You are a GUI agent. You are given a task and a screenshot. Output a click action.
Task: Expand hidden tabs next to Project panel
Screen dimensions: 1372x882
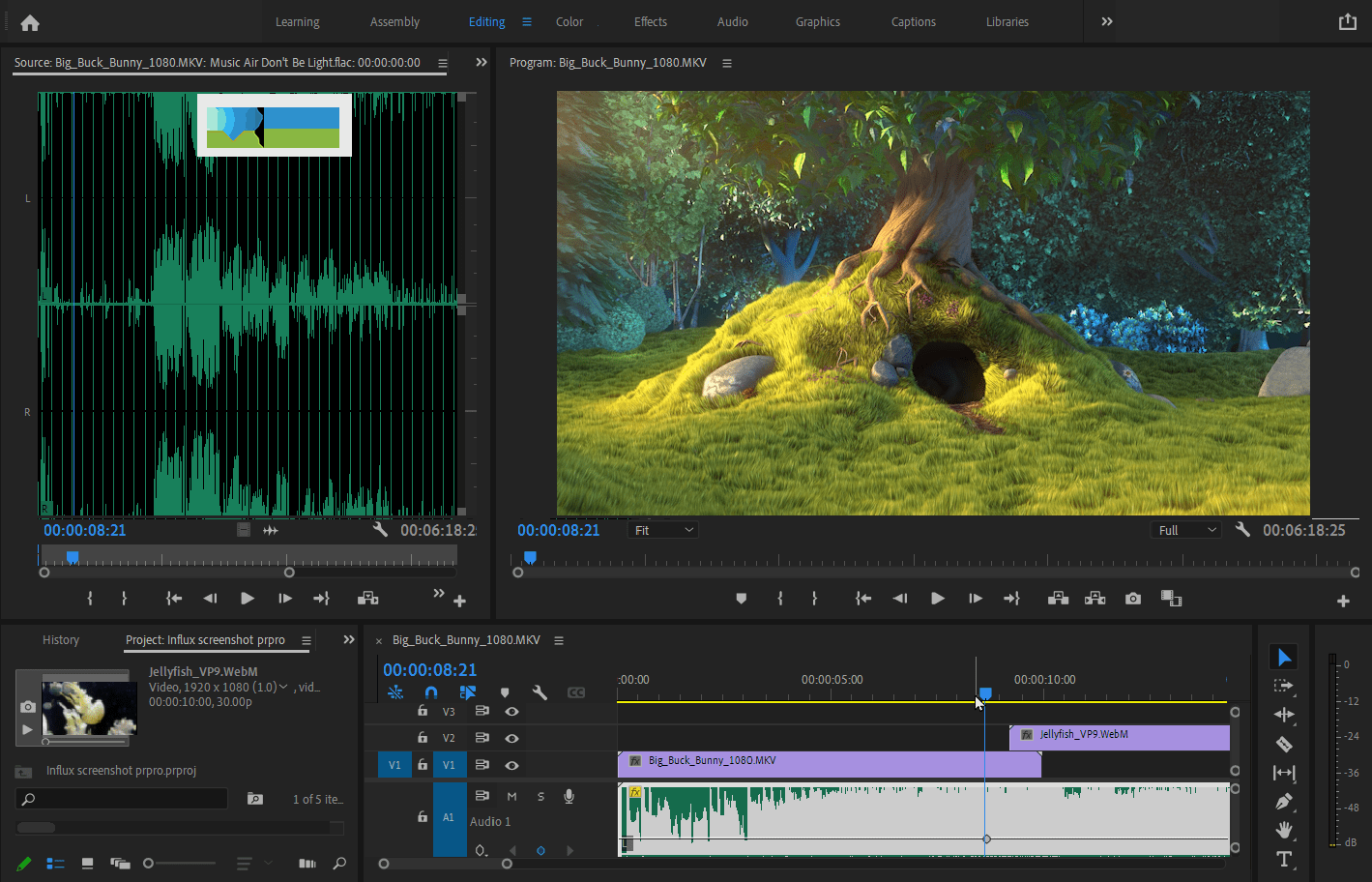[348, 640]
